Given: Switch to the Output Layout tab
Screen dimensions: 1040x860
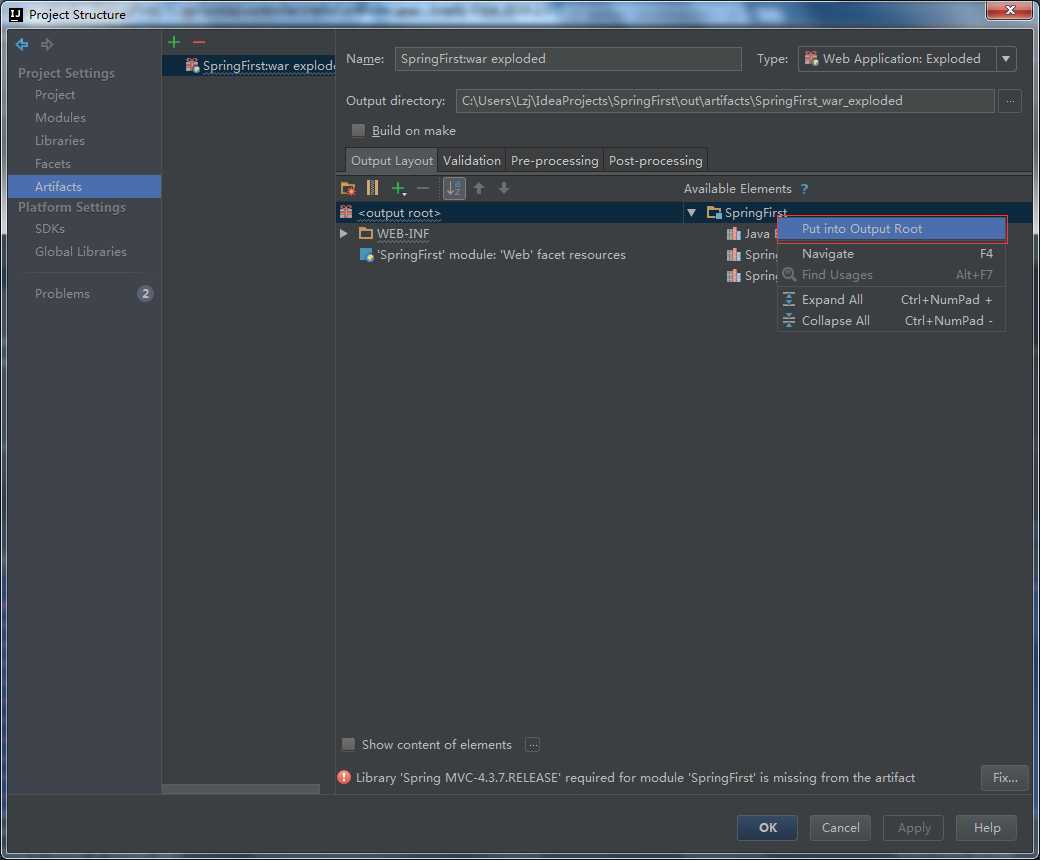Looking at the screenshot, I should 392,160.
